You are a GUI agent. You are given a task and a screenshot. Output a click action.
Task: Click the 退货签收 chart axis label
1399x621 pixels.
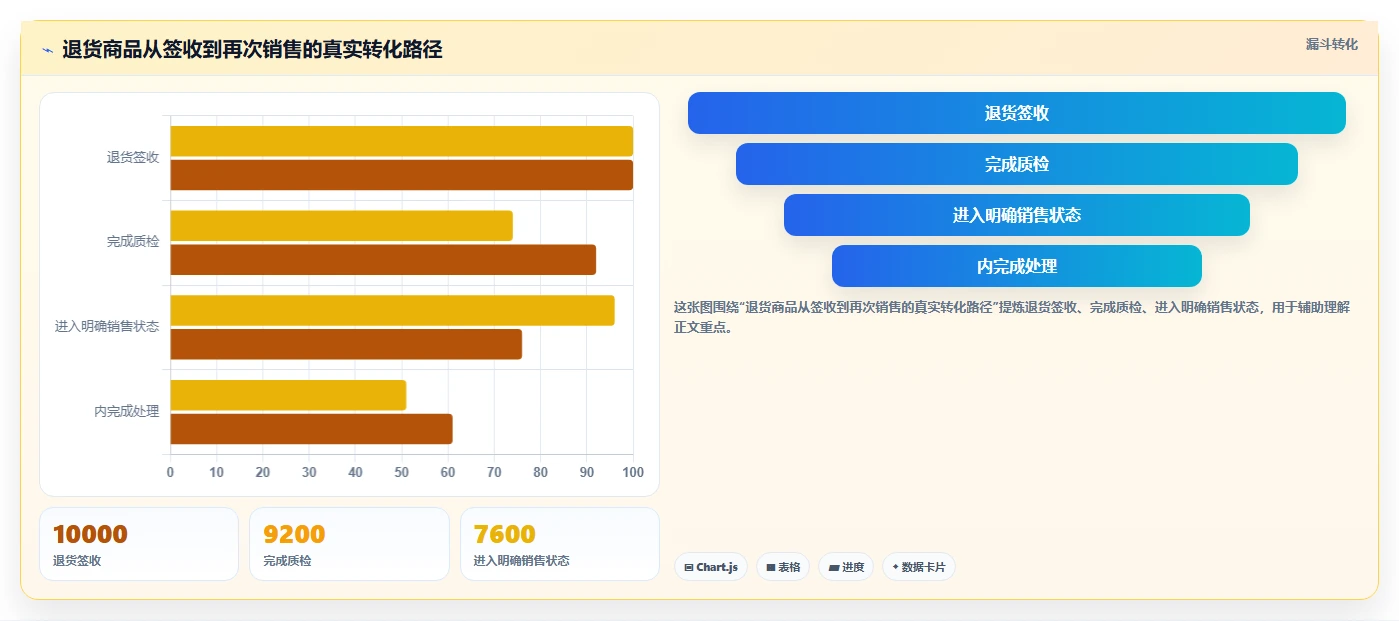point(133,157)
